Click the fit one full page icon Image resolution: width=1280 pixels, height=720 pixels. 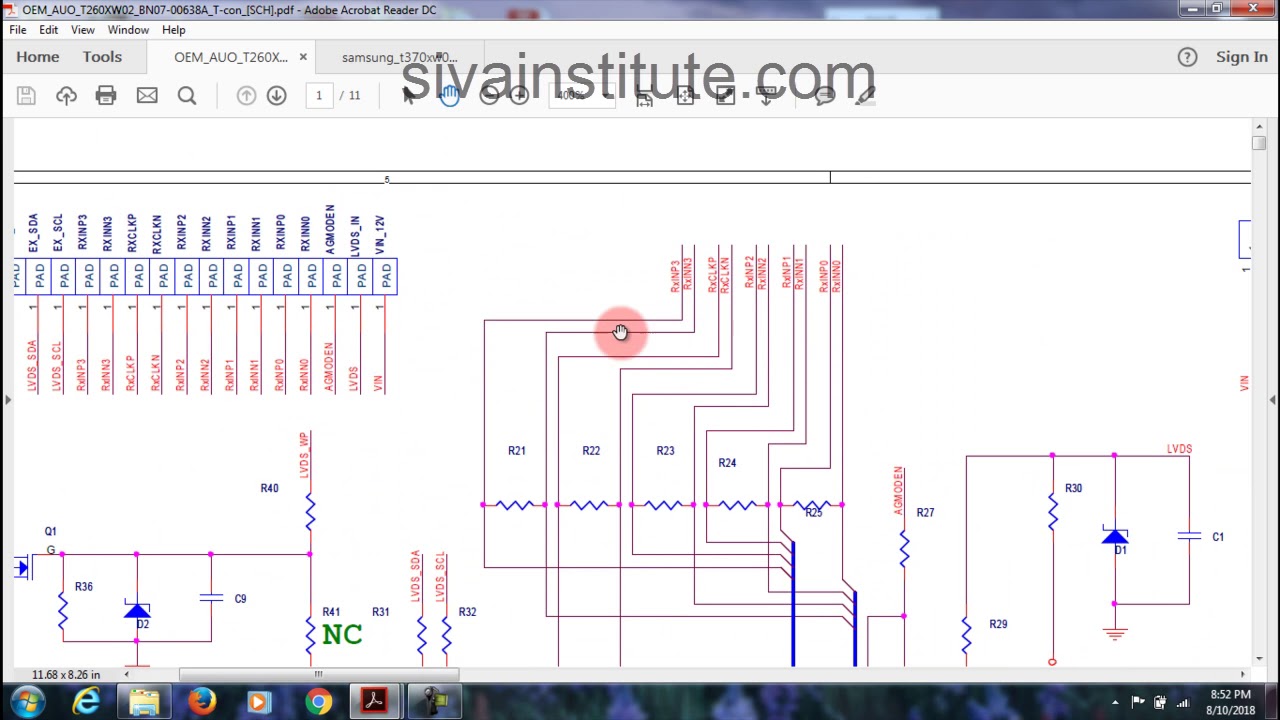pos(685,95)
